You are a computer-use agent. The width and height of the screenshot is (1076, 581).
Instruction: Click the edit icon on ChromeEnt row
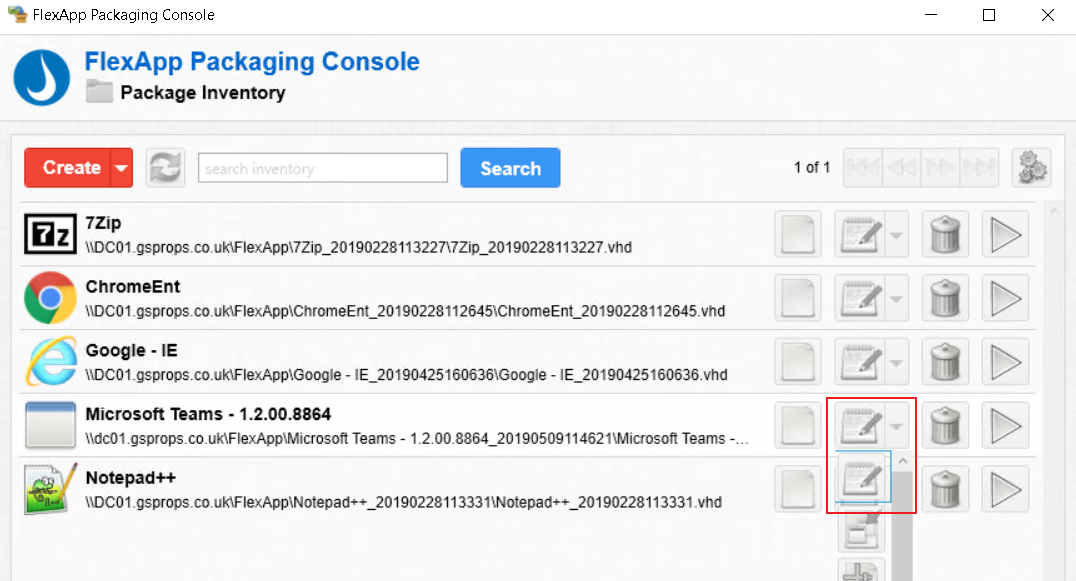click(859, 299)
